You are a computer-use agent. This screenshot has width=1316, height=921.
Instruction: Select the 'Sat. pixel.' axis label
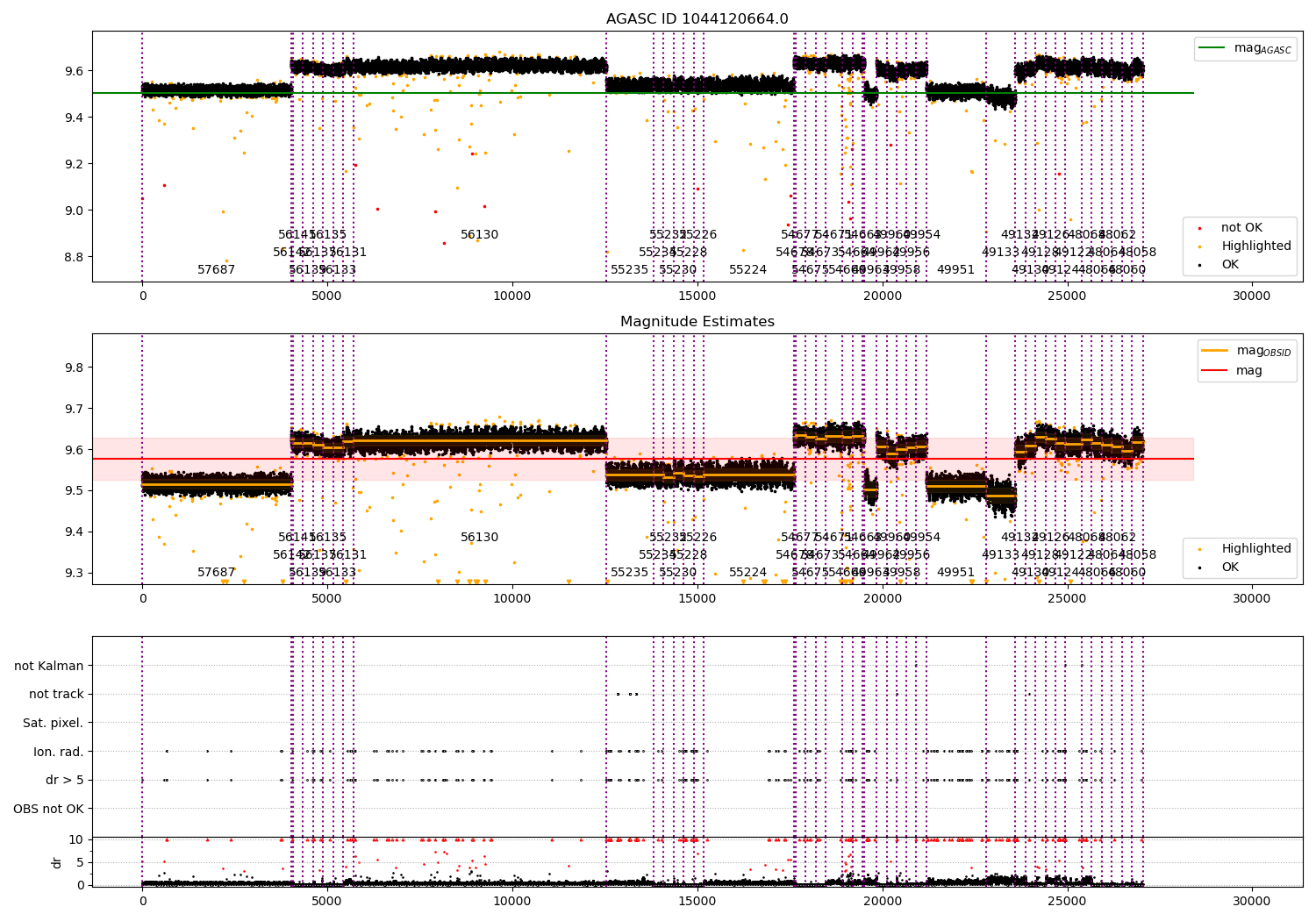pos(53,724)
